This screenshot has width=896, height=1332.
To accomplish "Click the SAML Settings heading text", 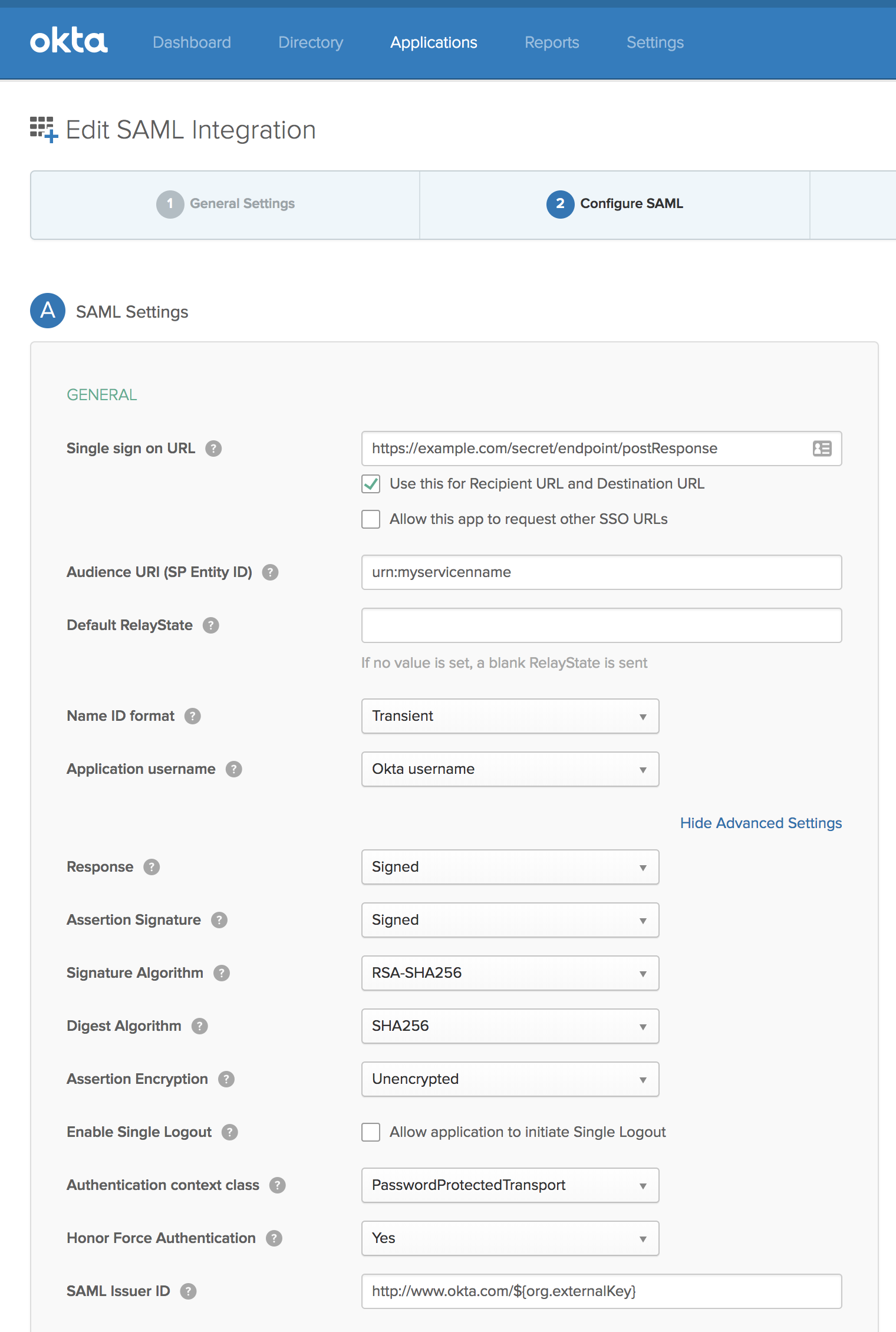I will point(132,312).
